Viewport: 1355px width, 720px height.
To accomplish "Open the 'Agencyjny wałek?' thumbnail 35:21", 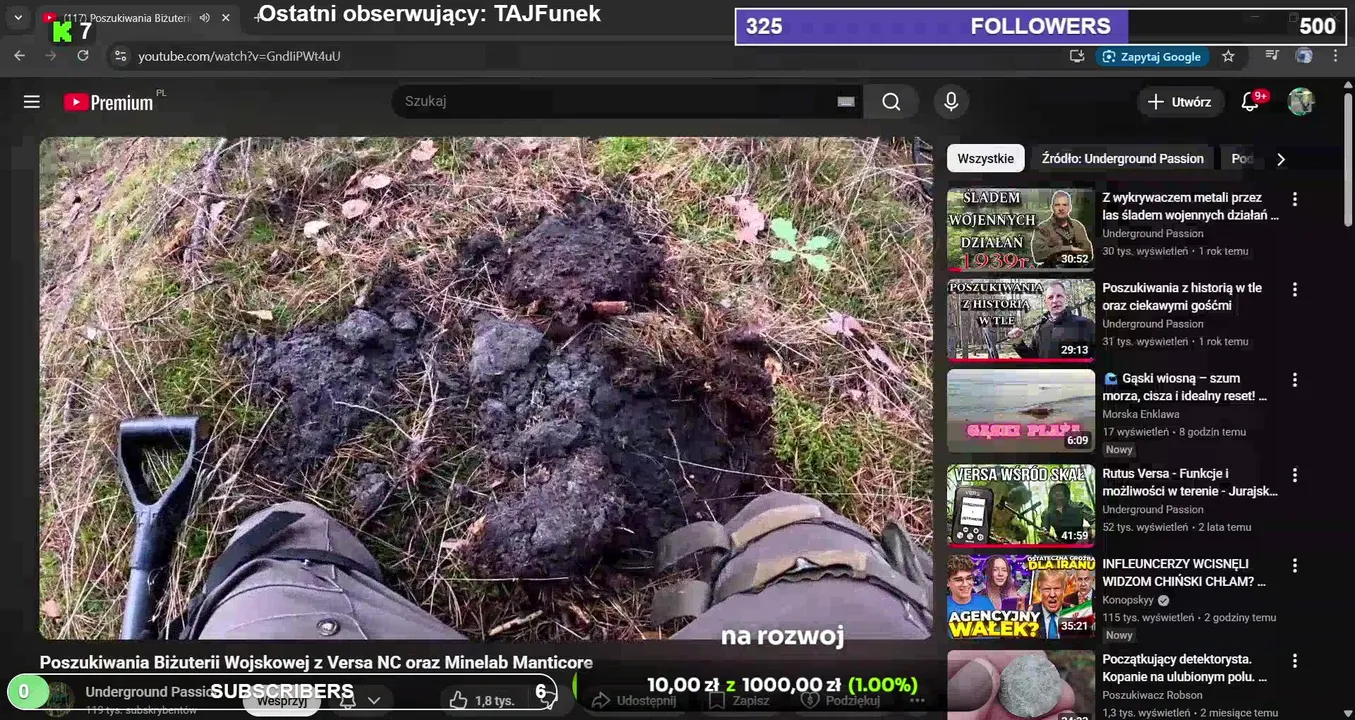I will coord(1021,596).
